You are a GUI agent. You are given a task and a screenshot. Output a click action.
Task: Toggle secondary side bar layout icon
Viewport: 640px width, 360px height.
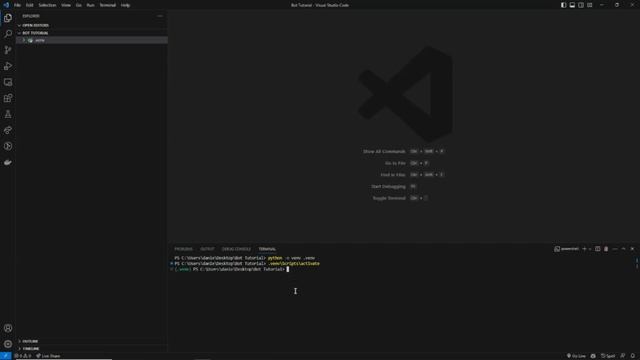coord(581,5)
